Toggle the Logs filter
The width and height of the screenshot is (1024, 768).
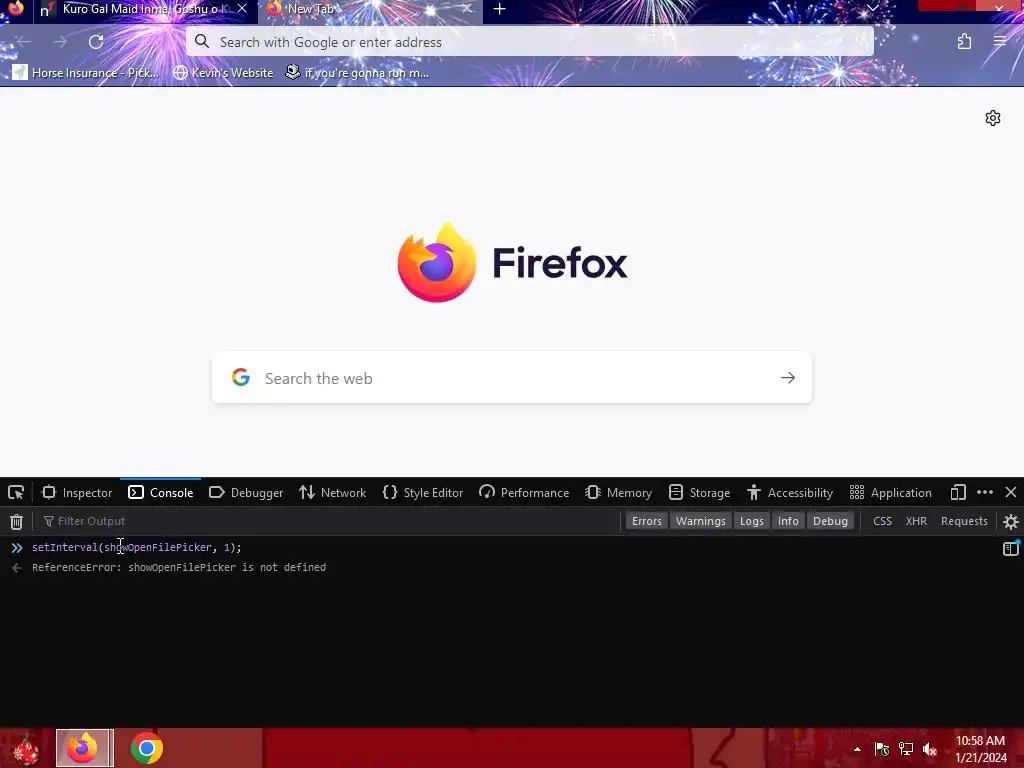tap(752, 521)
